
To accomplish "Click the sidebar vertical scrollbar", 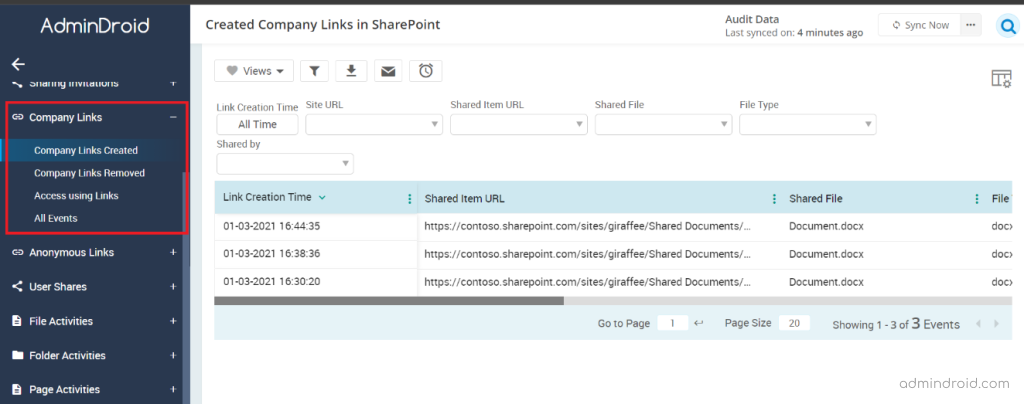I will 186,287.
